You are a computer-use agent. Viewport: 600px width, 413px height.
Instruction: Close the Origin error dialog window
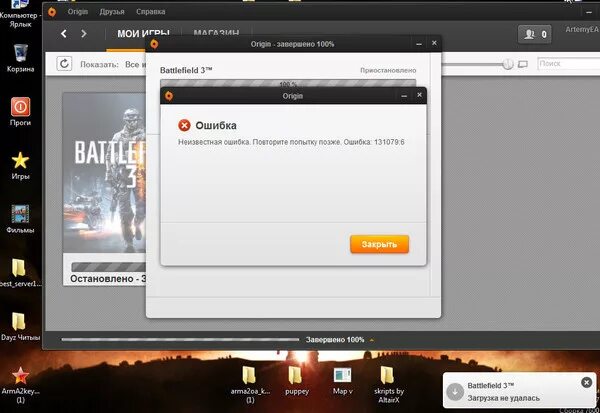coord(419,95)
